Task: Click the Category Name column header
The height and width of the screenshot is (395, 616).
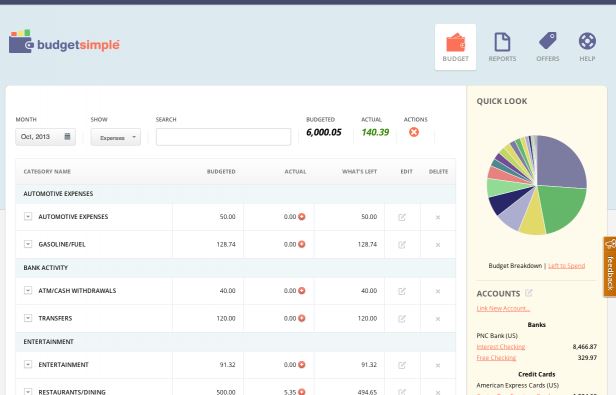Action: [x=47, y=171]
